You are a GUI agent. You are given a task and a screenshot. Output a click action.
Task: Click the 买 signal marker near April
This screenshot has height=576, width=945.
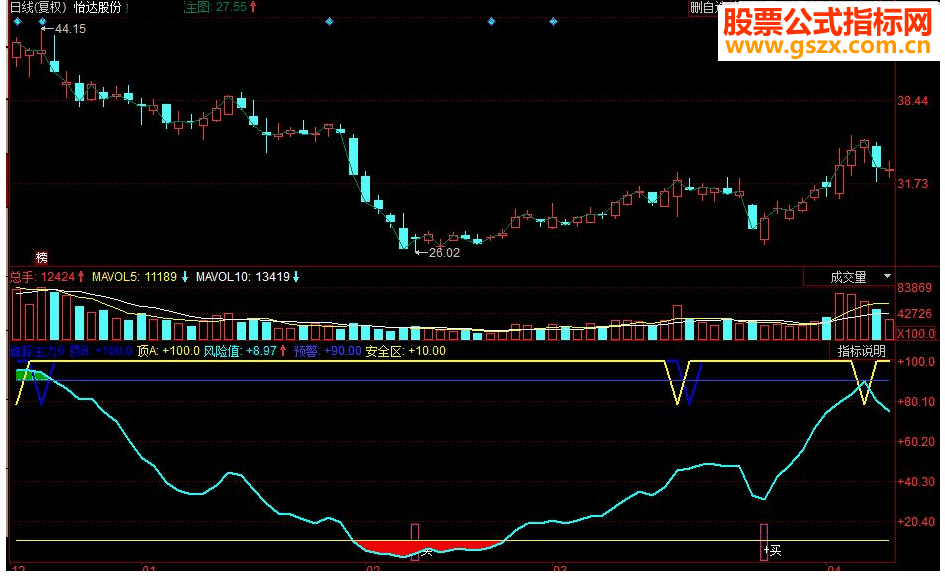[773, 550]
